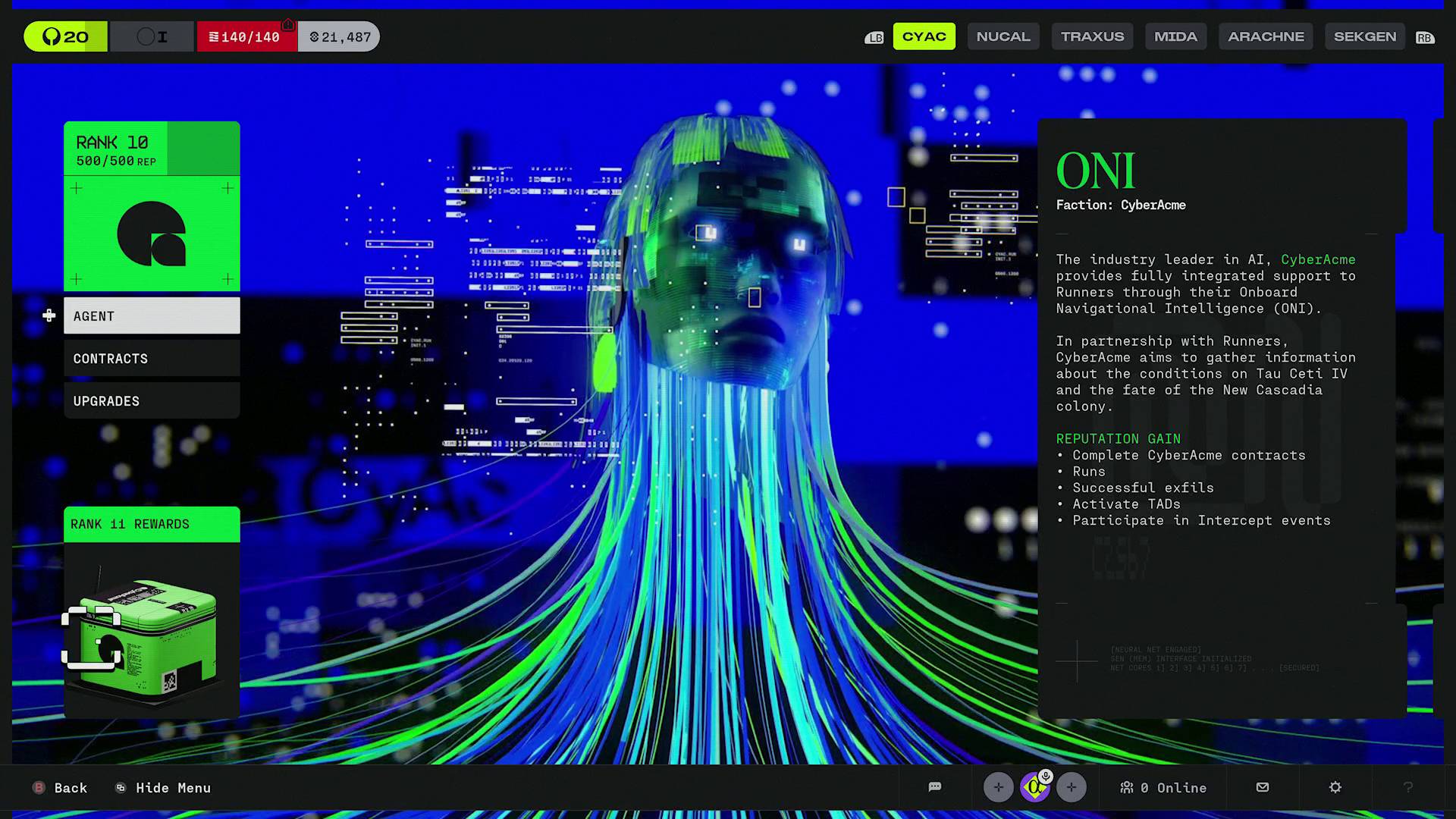Select the ARACHNE faction
This screenshot has height=819, width=1456.
[x=1265, y=36]
